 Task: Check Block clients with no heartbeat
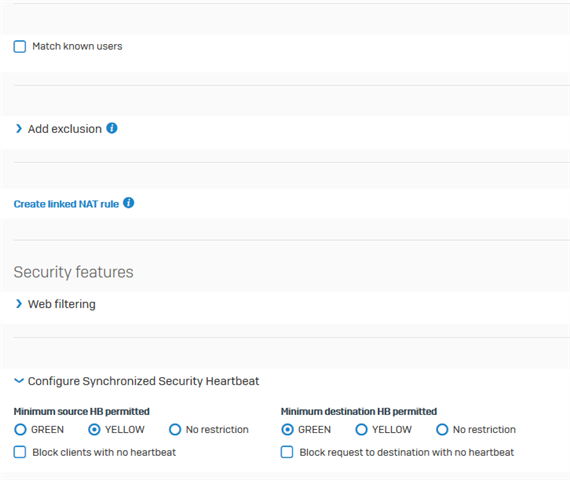tap(20, 452)
